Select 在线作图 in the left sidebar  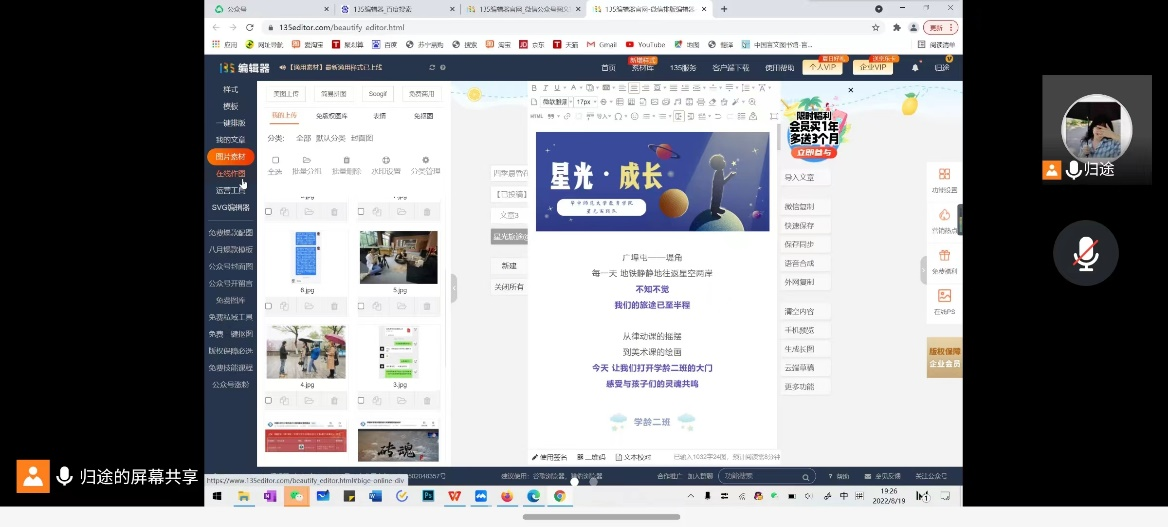(x=230, y=174)
